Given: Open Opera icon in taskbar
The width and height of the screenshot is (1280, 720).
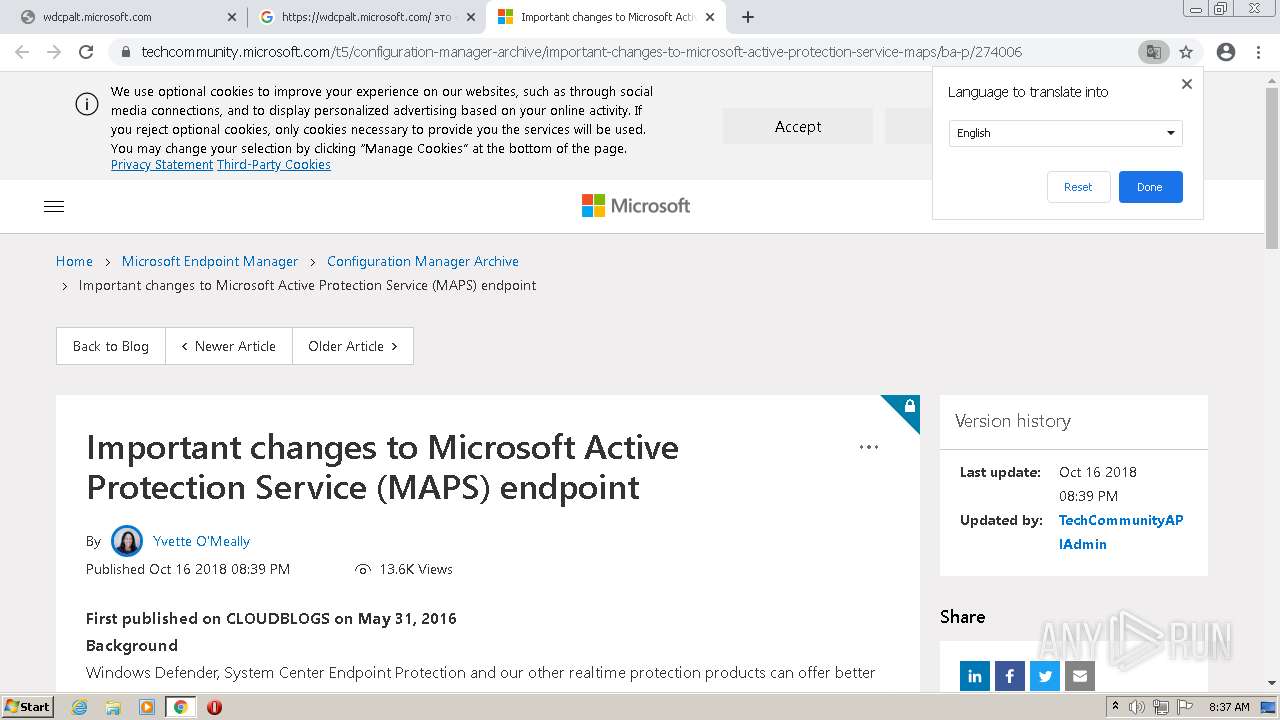Looking at the screenshot, I should 214,707.
